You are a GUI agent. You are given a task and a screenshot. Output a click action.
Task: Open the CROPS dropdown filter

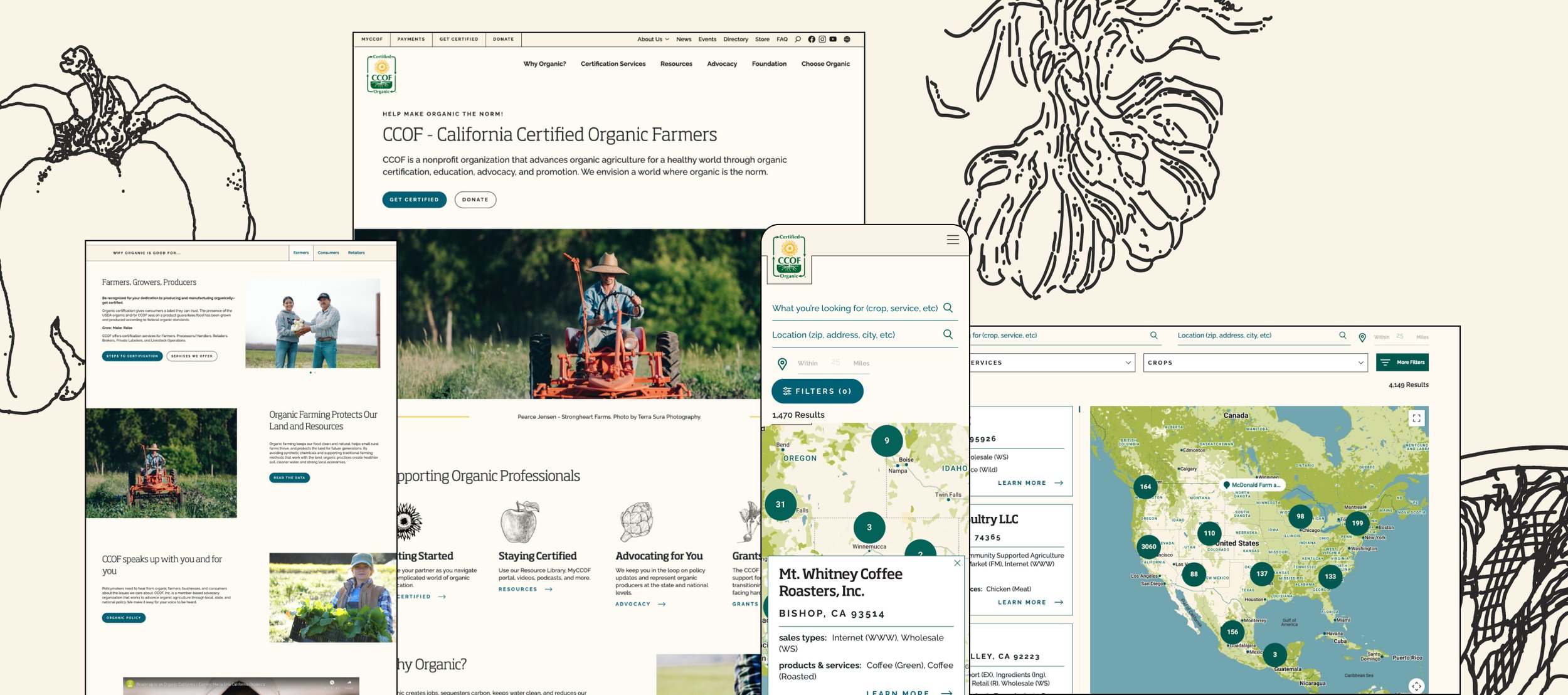point(1254,363)
